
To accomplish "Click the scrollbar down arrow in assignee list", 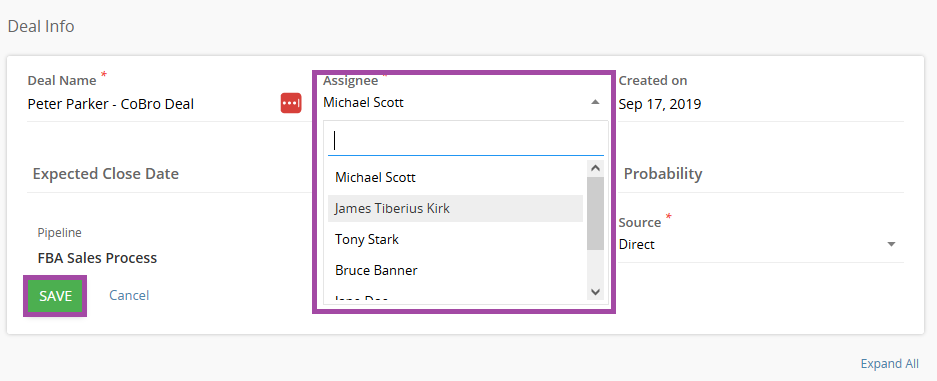I will pyautogui.click(x=595, y=291).
